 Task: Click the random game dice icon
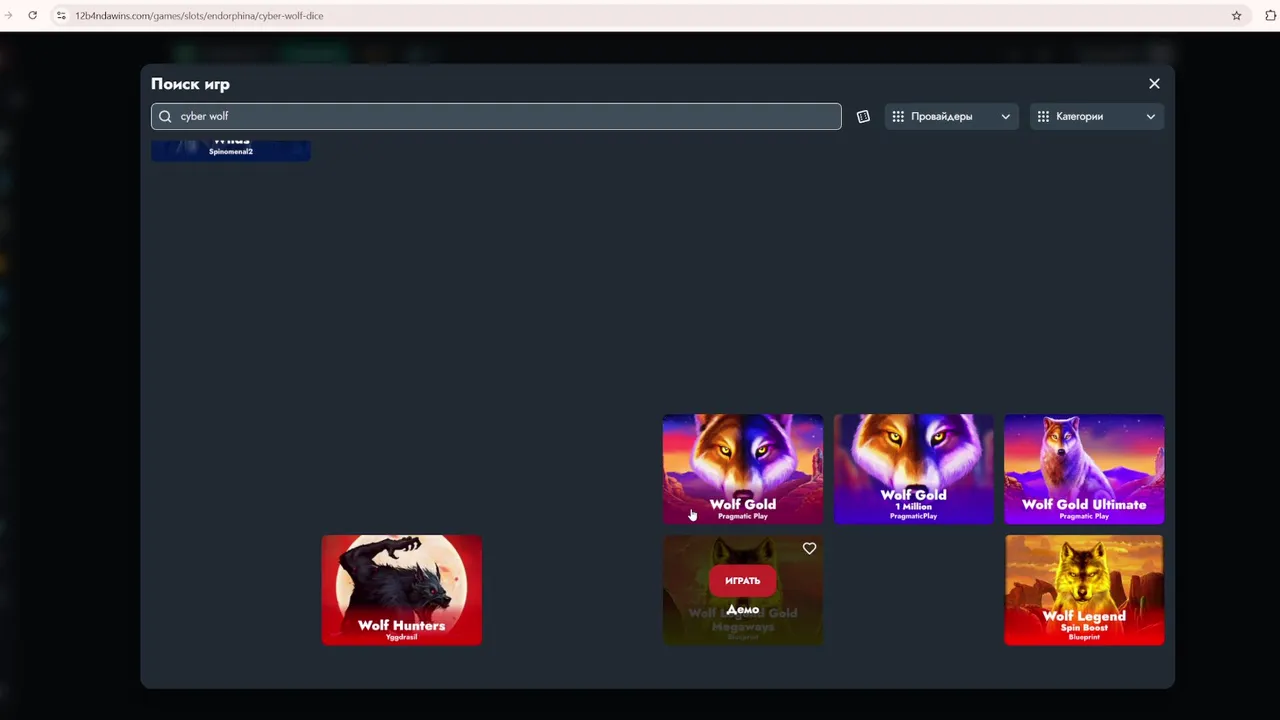tap(863, 116)
